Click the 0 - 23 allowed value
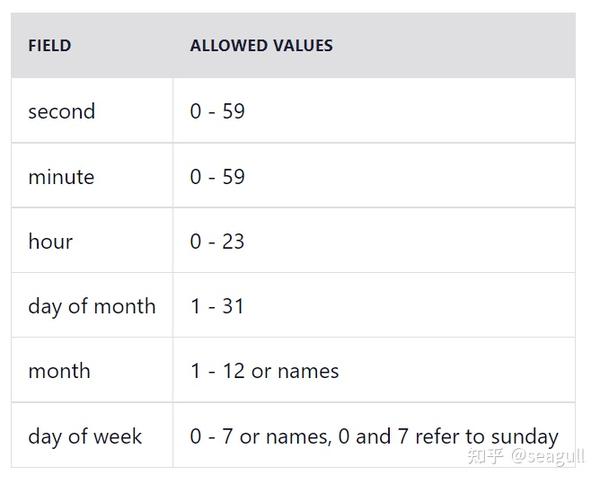 pyautogui.click(x=217, y=241)
